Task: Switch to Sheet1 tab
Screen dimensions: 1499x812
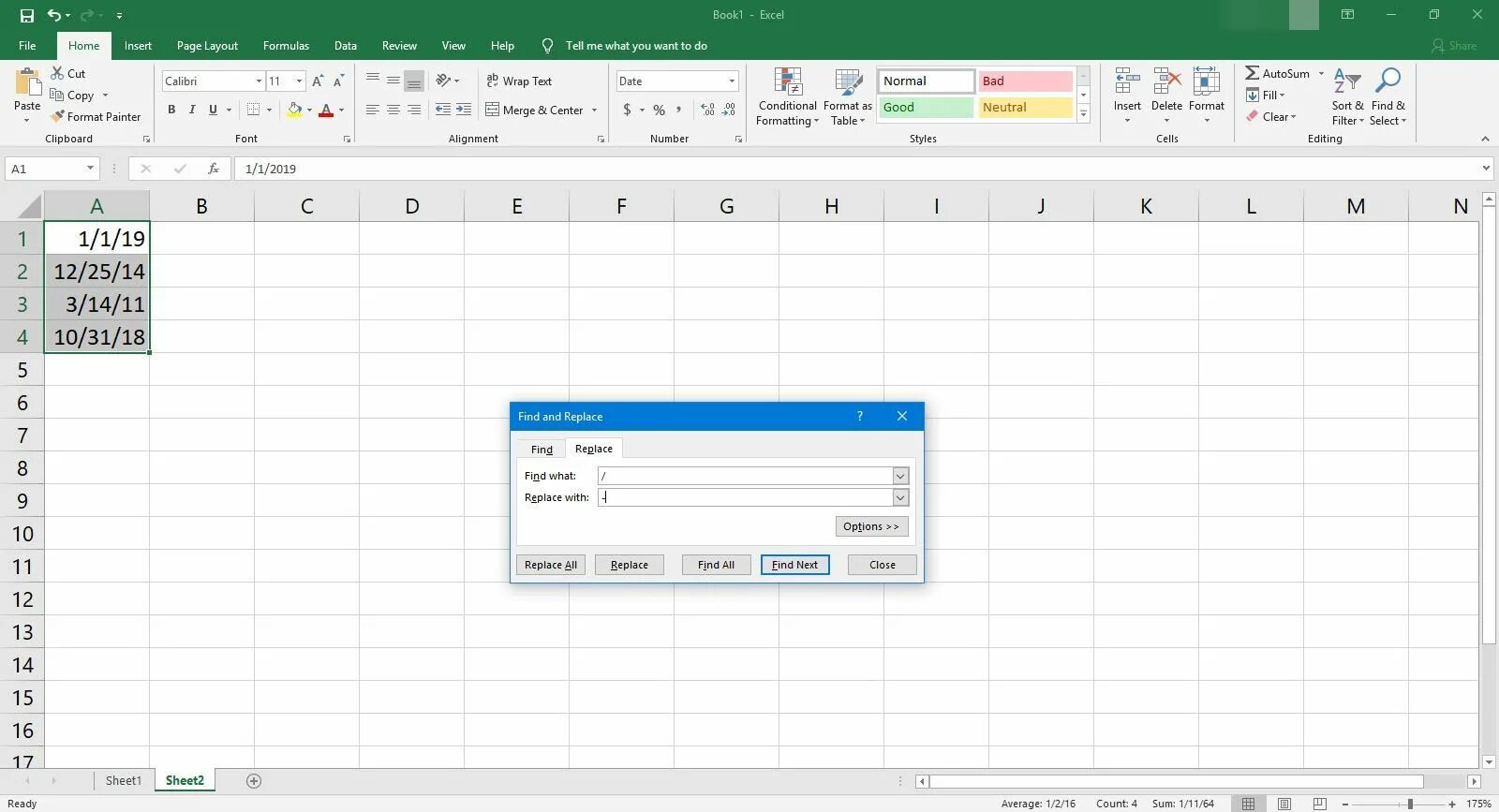Action: click(x=123, y=780)
